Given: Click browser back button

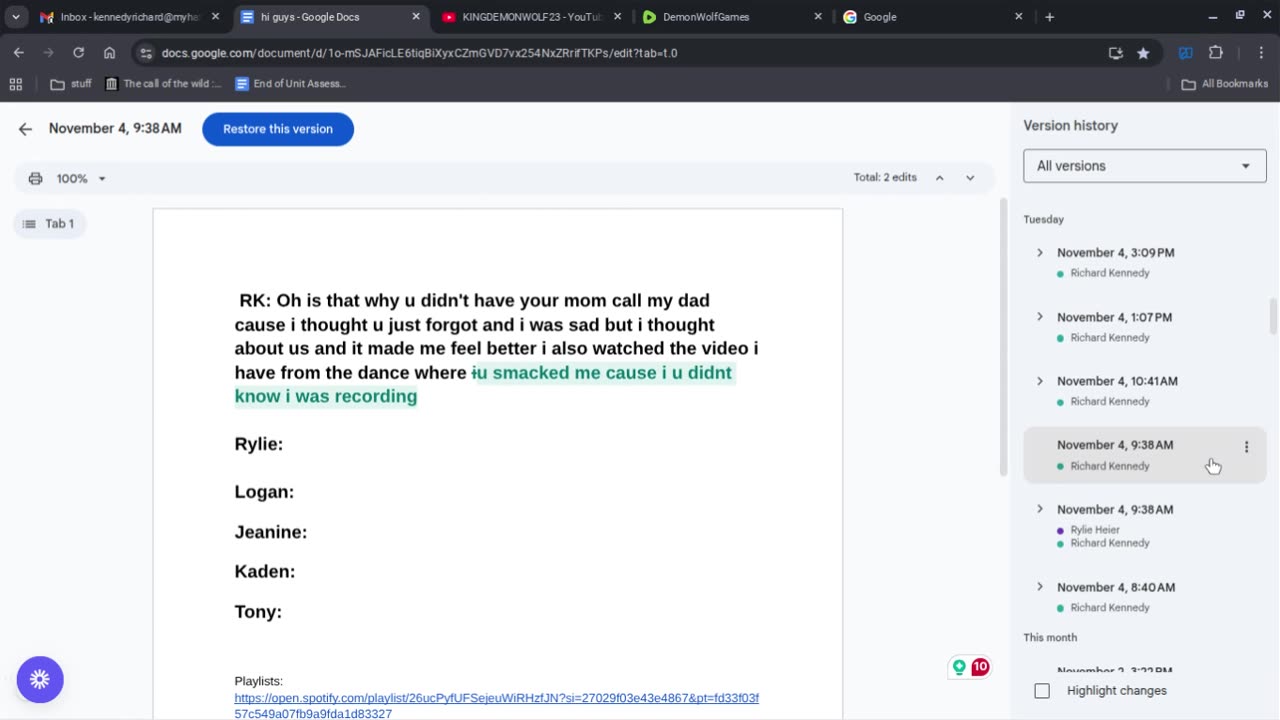Looking at the screenshot, I should pyautogui.click(x=19, y=53).
